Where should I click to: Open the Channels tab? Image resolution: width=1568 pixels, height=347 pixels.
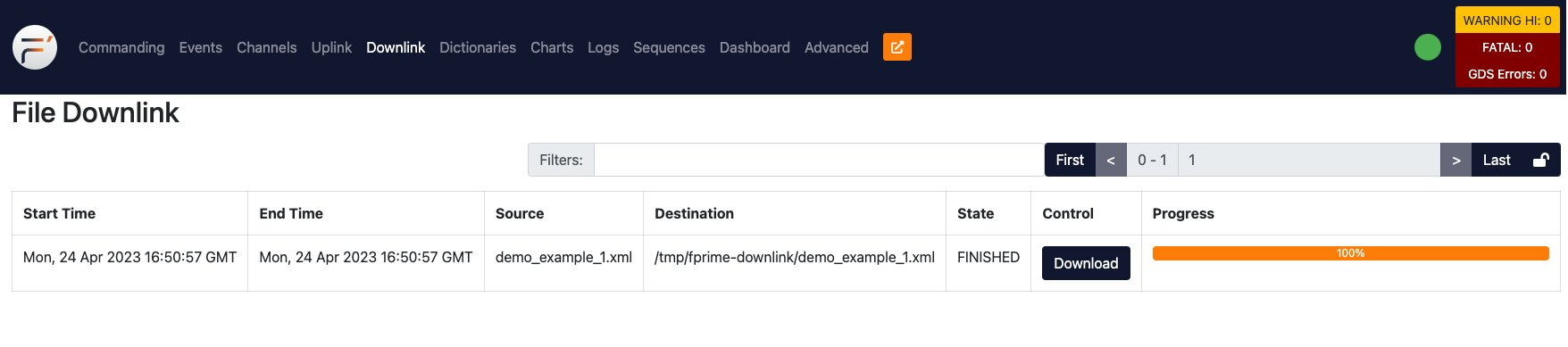pyautogui.click(x=267, y=47)
